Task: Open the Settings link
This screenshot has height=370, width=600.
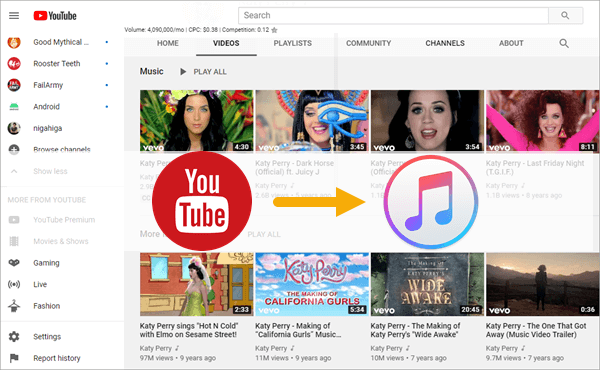Action: 47,337
